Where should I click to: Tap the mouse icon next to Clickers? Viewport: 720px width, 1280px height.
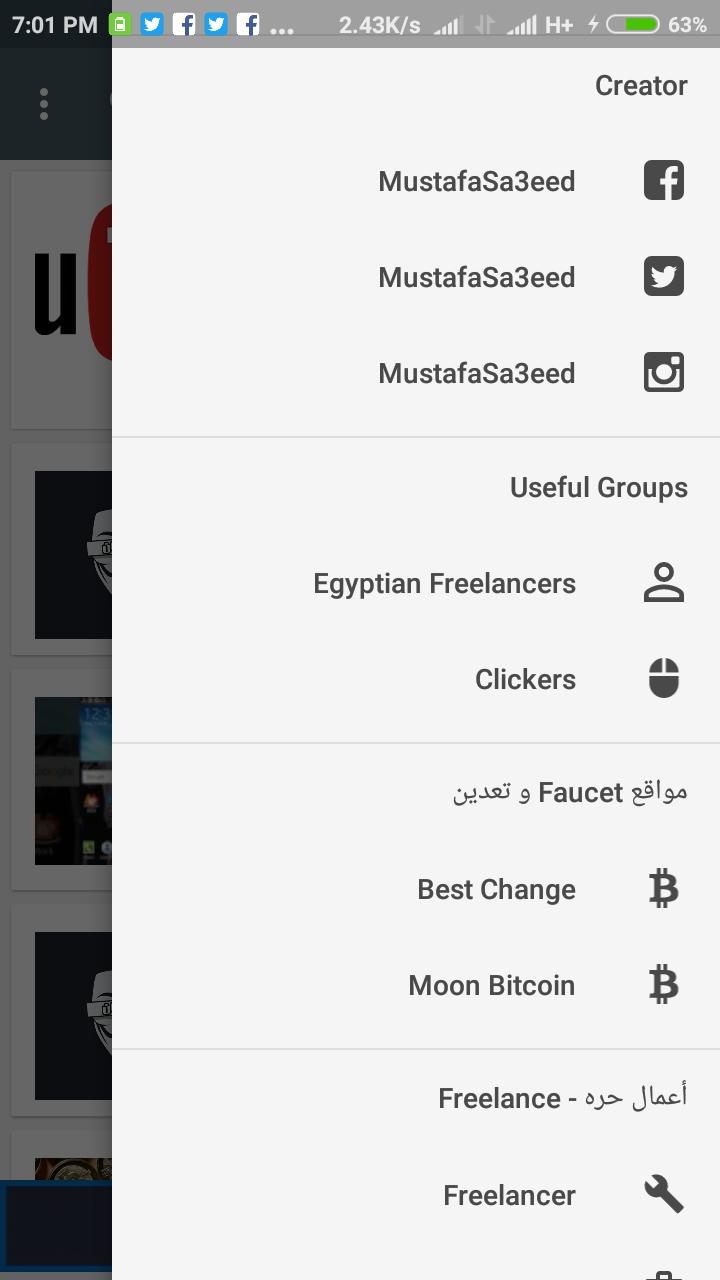tap(664, 679)
